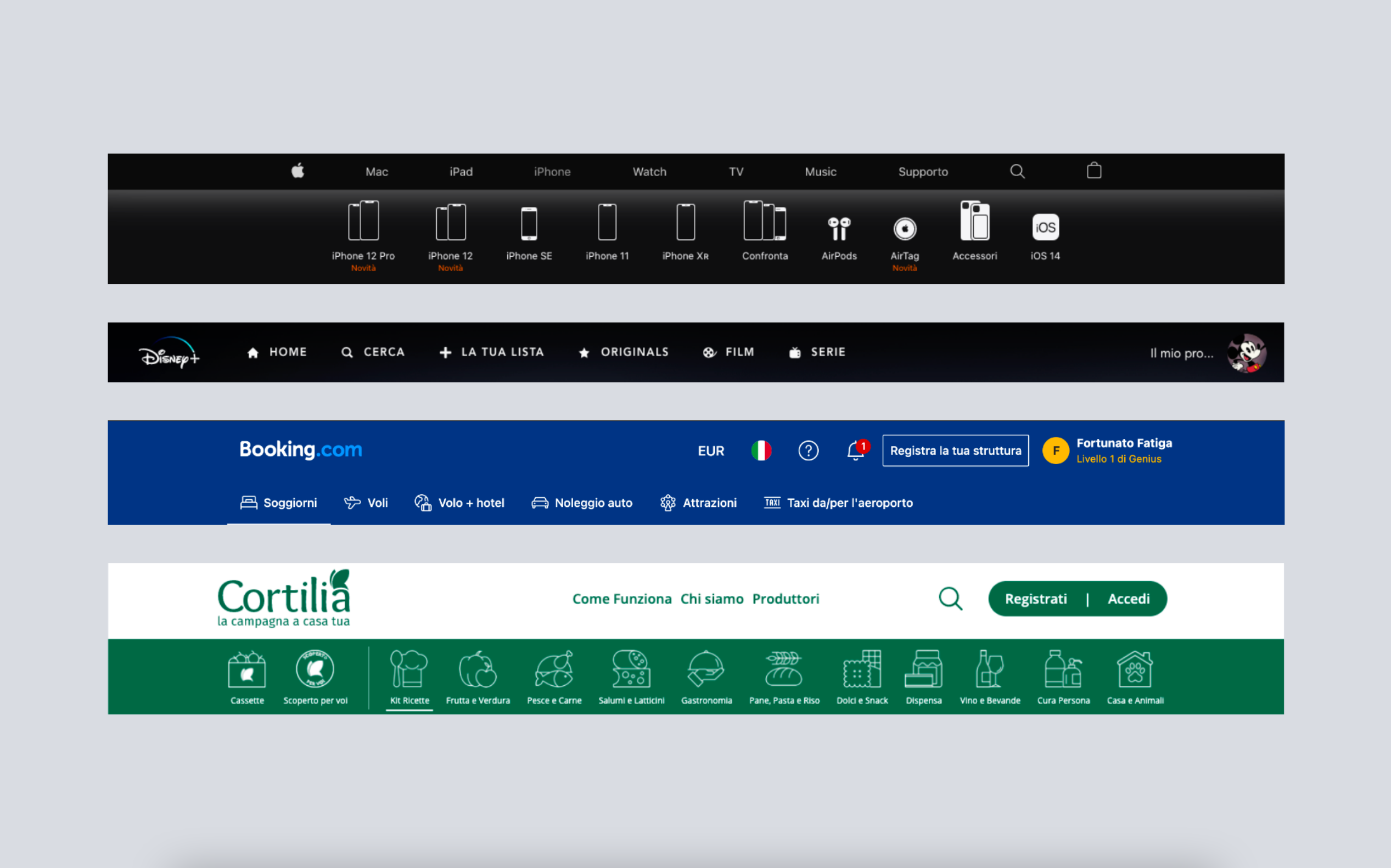Viewport: 1391px width, 868px height.
Task: Open the Chi siamo link
Action: (712, 599)
